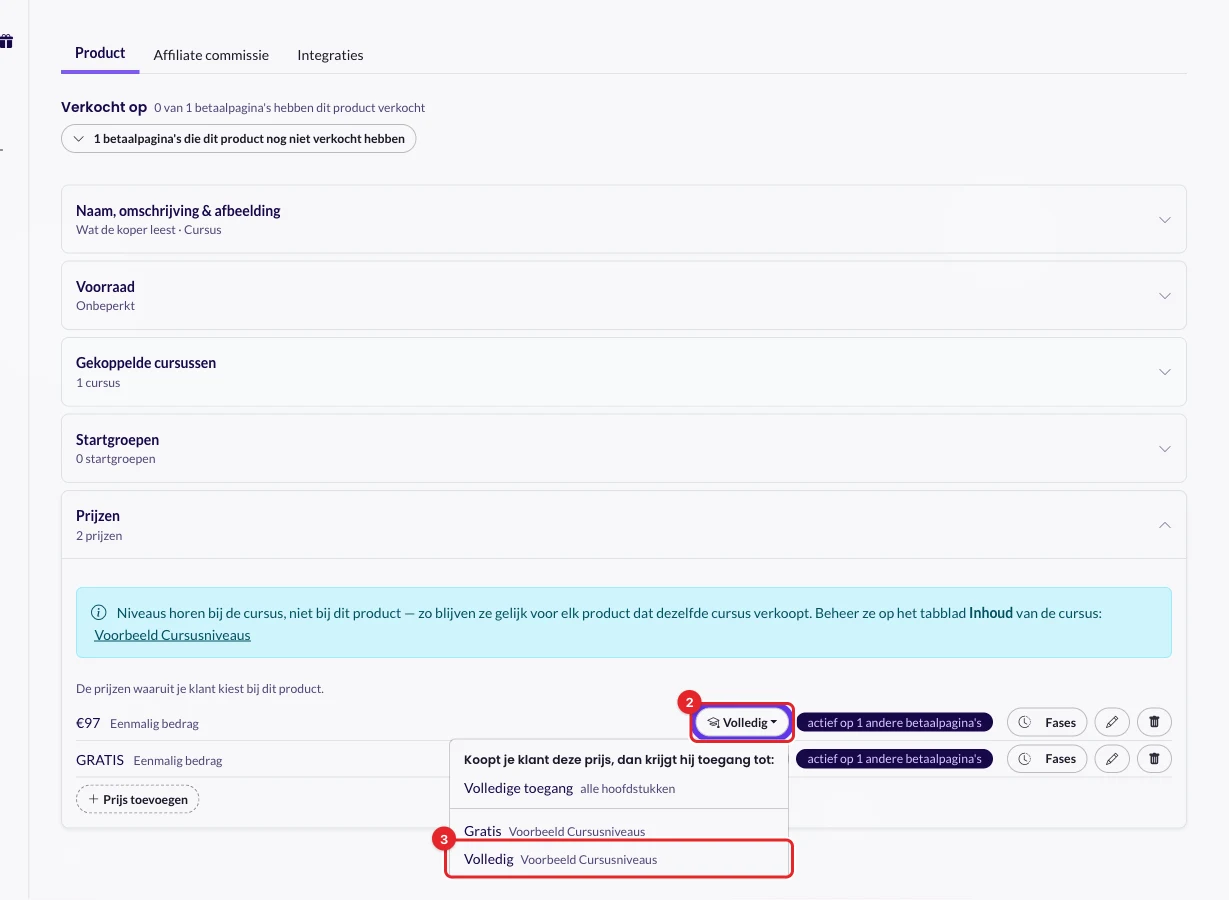Viewport: 1229px width, 900px height.
Task: Expand the Gekoppelde cursussen section
Action: (x=624, y=372)
